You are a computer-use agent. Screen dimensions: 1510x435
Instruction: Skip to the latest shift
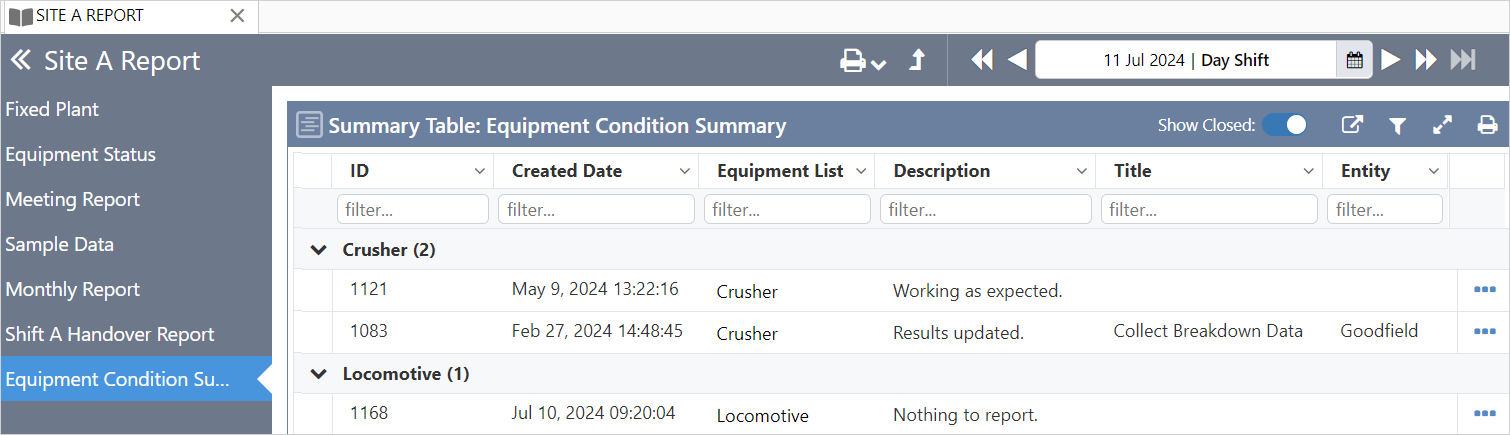point(1463,60)
